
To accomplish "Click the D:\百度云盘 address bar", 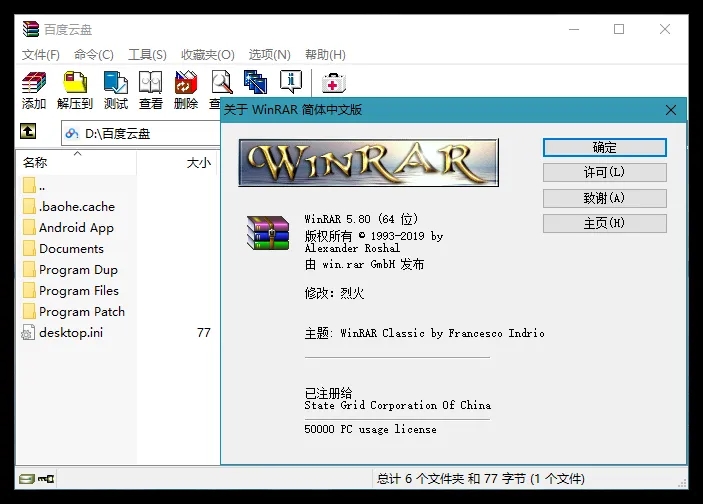I will point(141,133).
